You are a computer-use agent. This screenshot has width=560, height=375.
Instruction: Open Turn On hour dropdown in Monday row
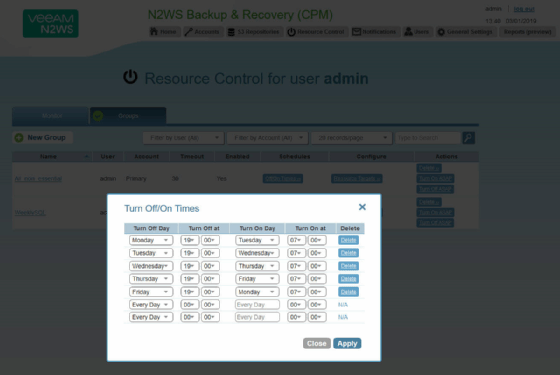coord(296,240)
